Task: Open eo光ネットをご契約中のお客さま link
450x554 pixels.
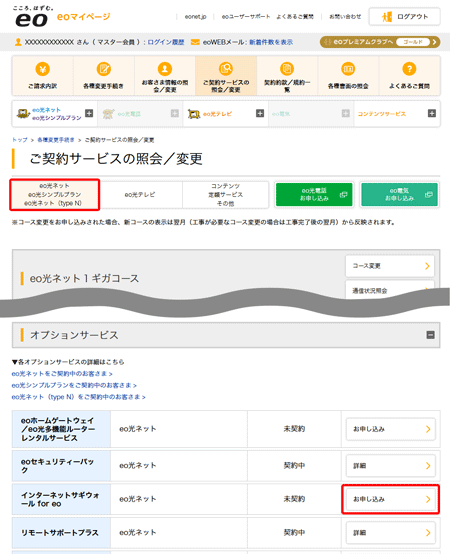Action: pos(62,373)
